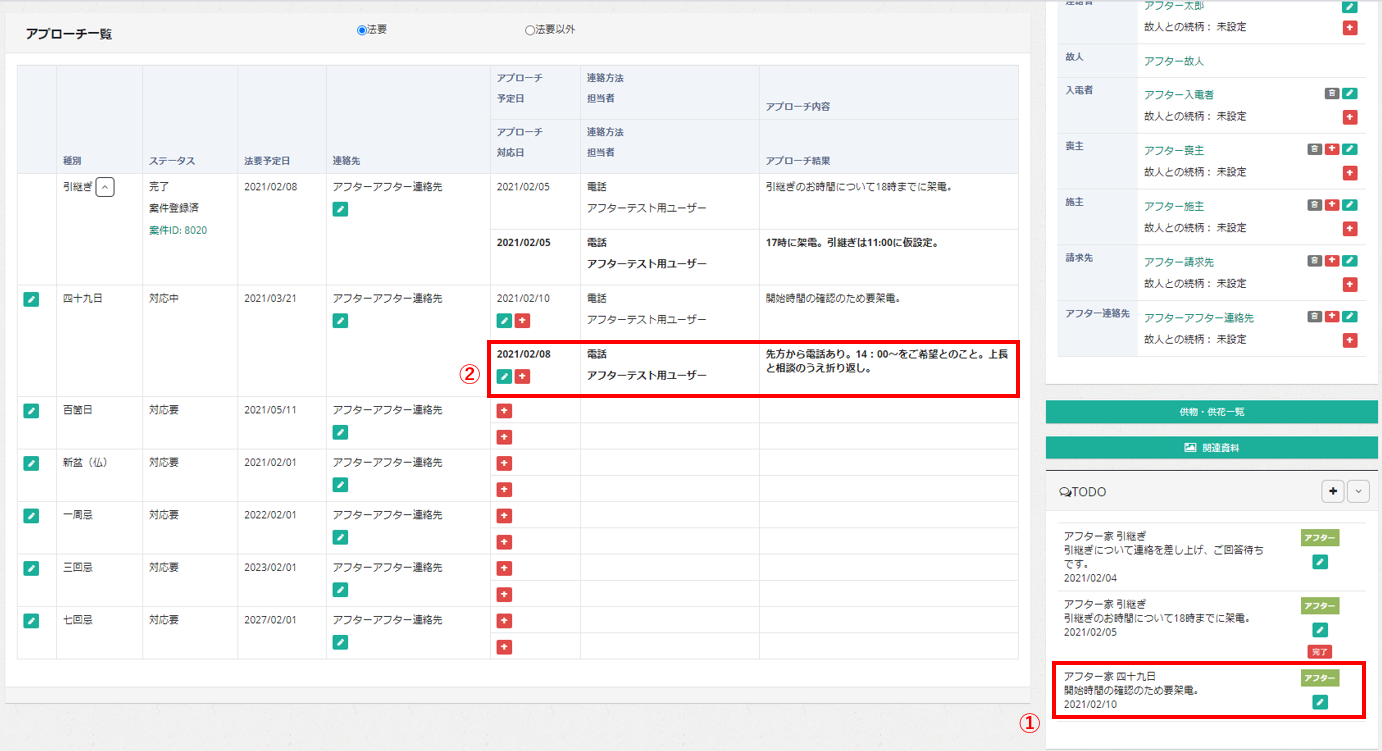
Task: Open the アフター故人 deceased name link
Action: pos(1173,61)
